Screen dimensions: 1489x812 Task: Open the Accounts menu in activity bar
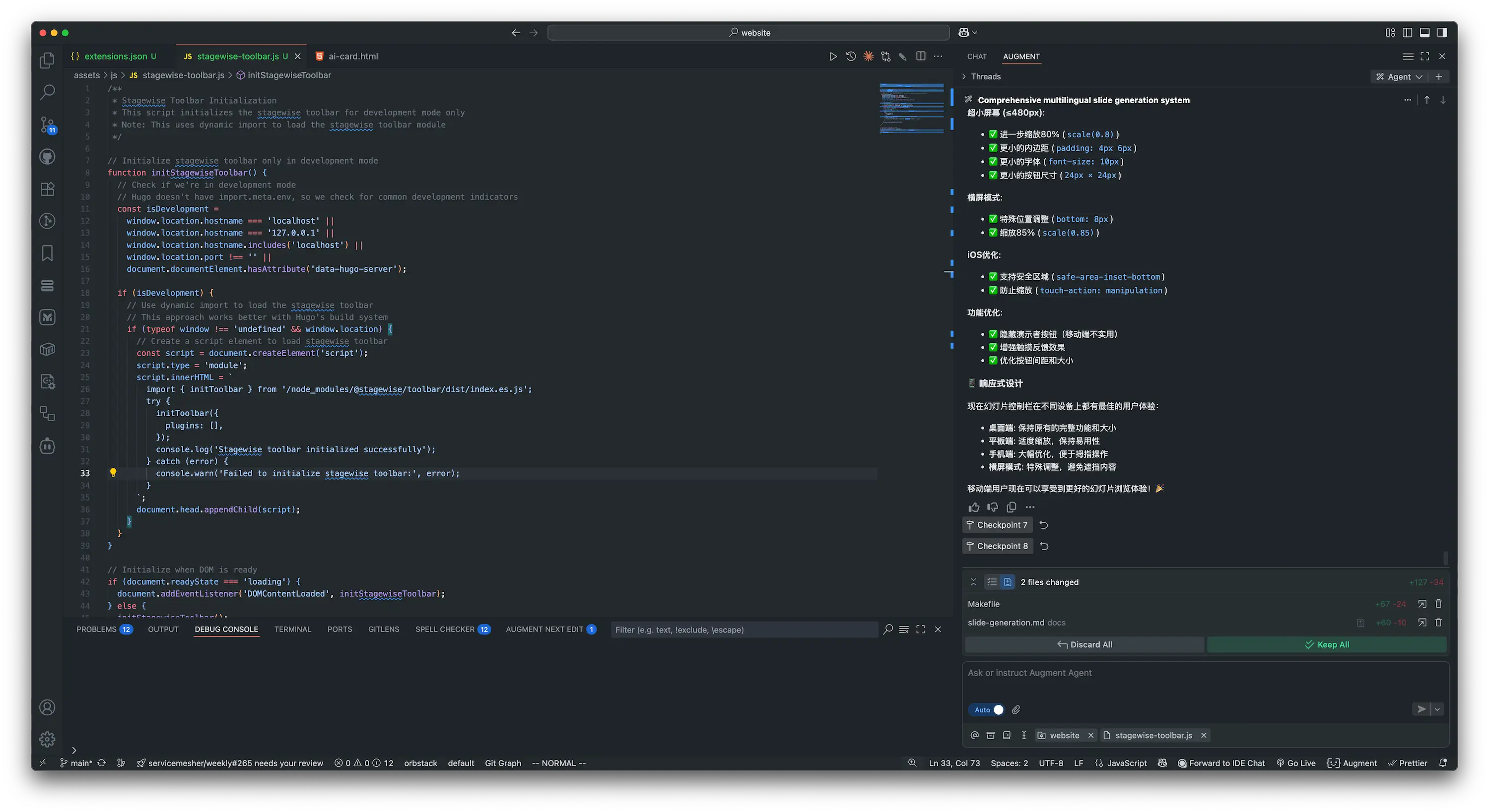pos(47,707)
